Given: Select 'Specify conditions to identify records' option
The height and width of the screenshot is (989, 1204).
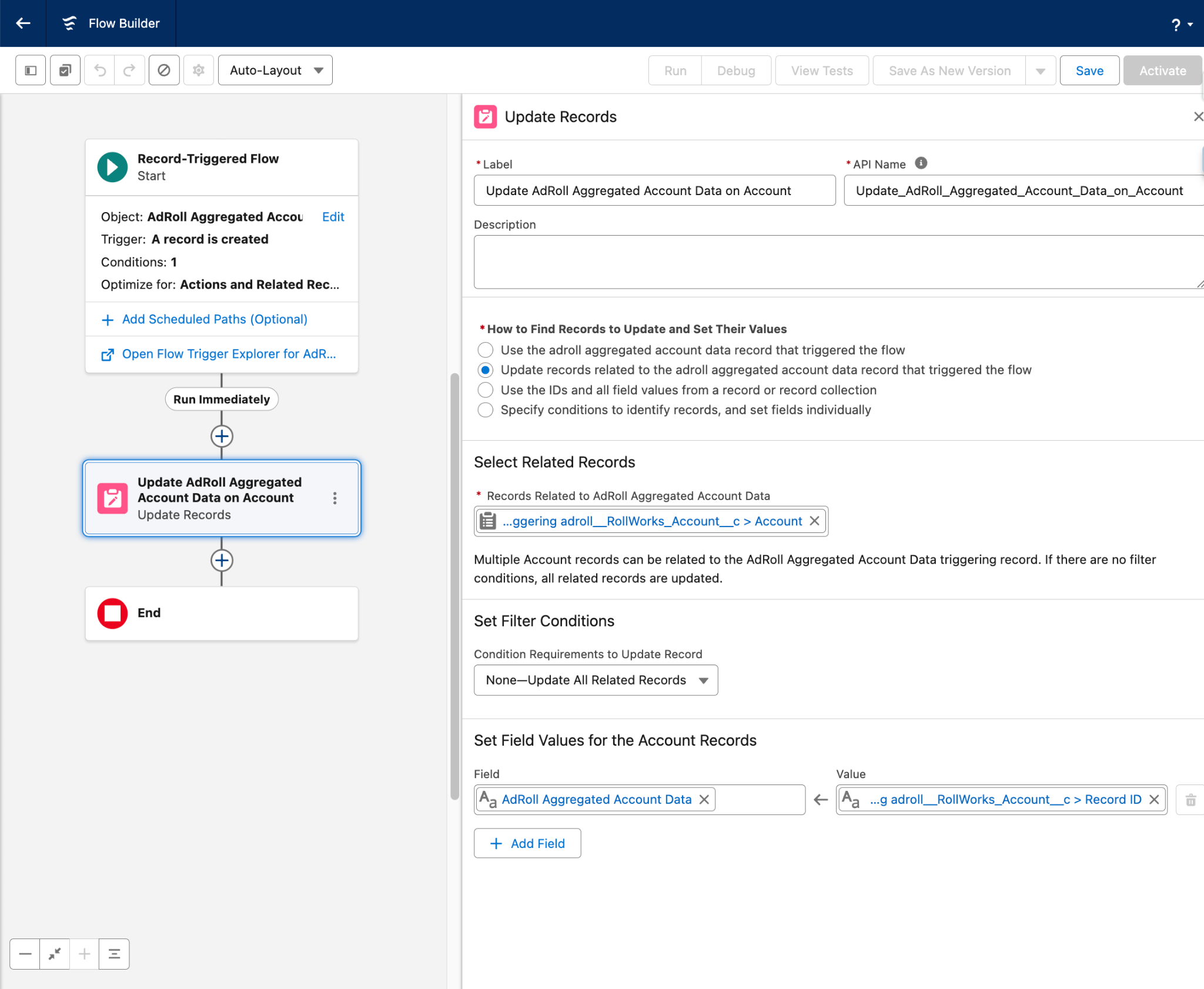Looking at the screenshot, I should click(x=486, y=410).
